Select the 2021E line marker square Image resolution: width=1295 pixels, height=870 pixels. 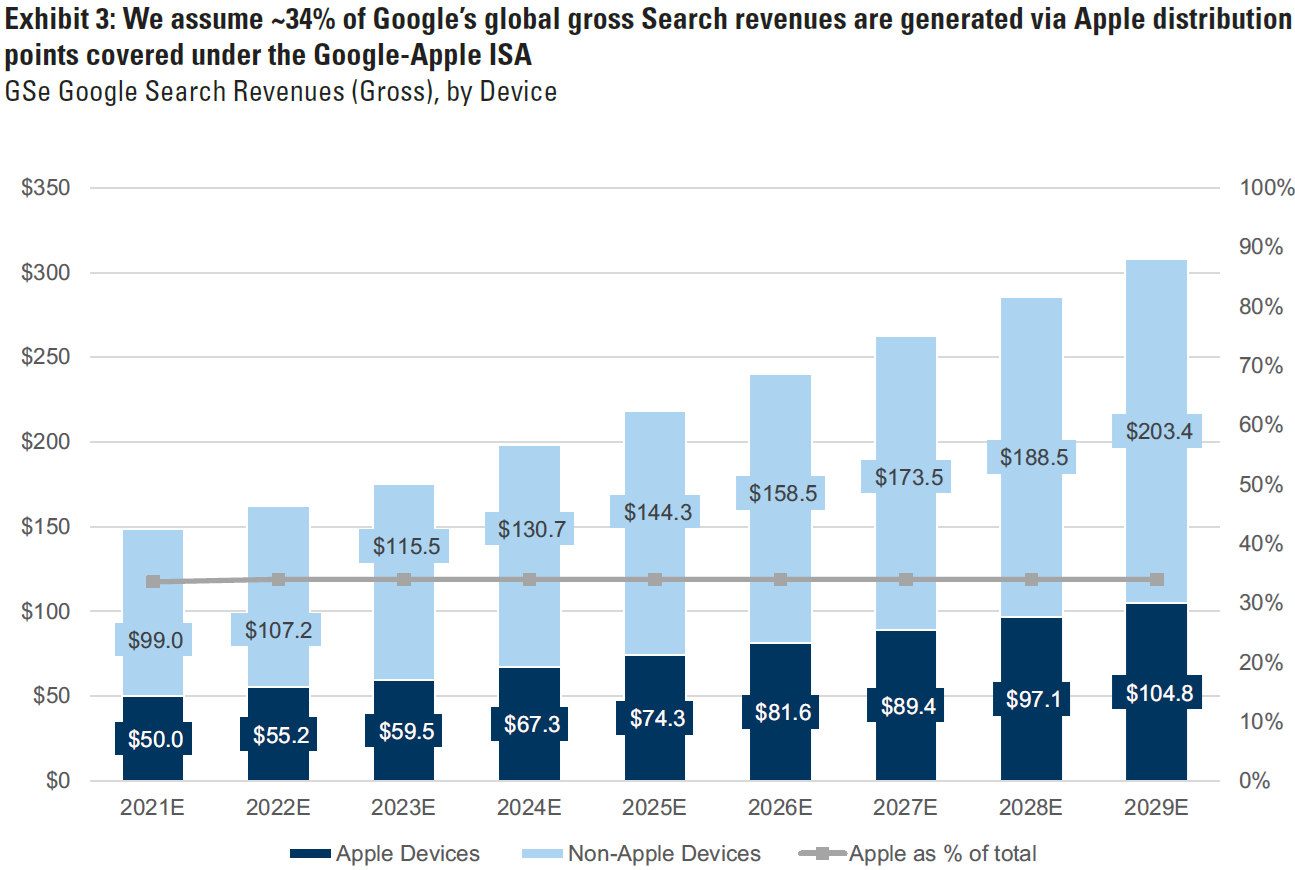click(153, 582)
